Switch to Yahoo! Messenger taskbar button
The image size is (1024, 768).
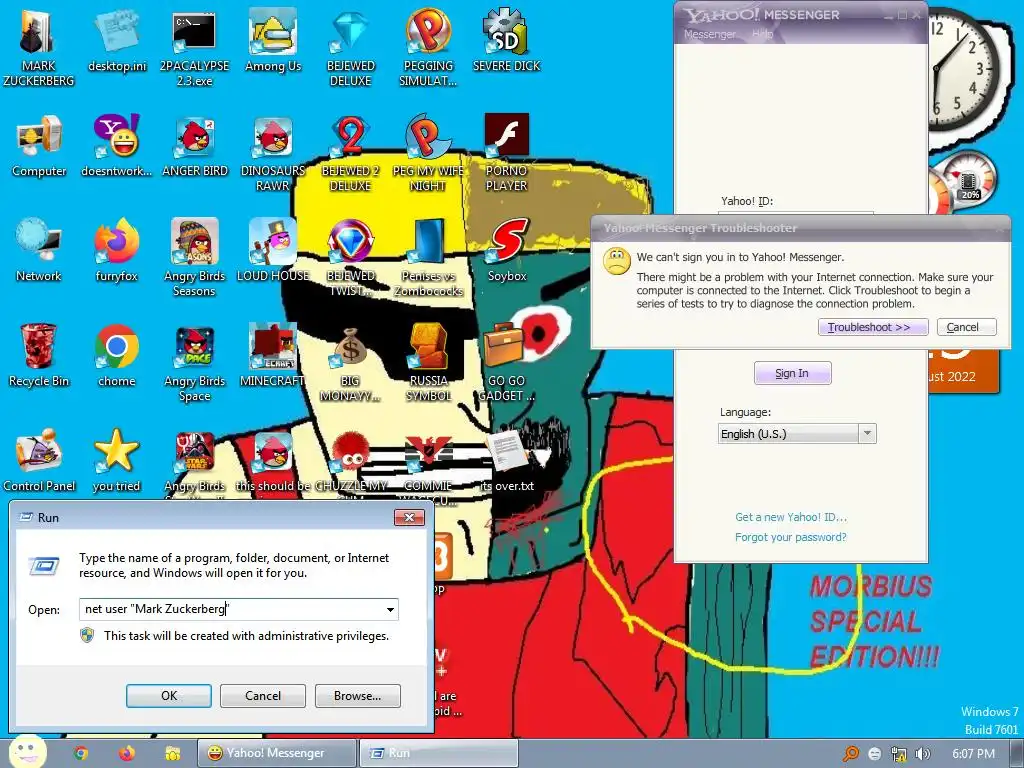click(x=277, y=753)
